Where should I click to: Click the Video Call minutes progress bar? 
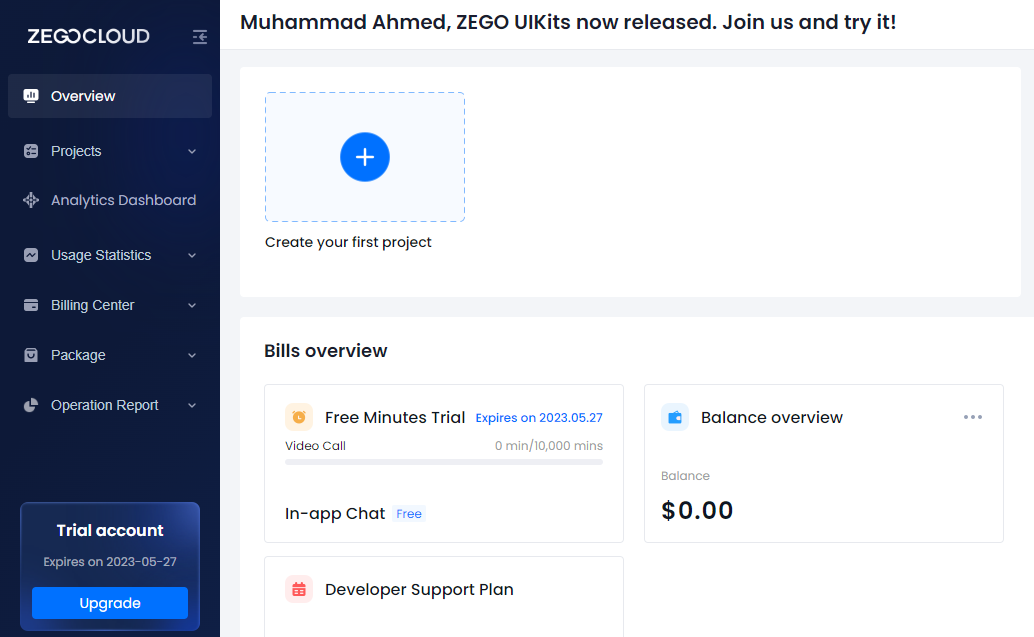click(x=444, y=462)
